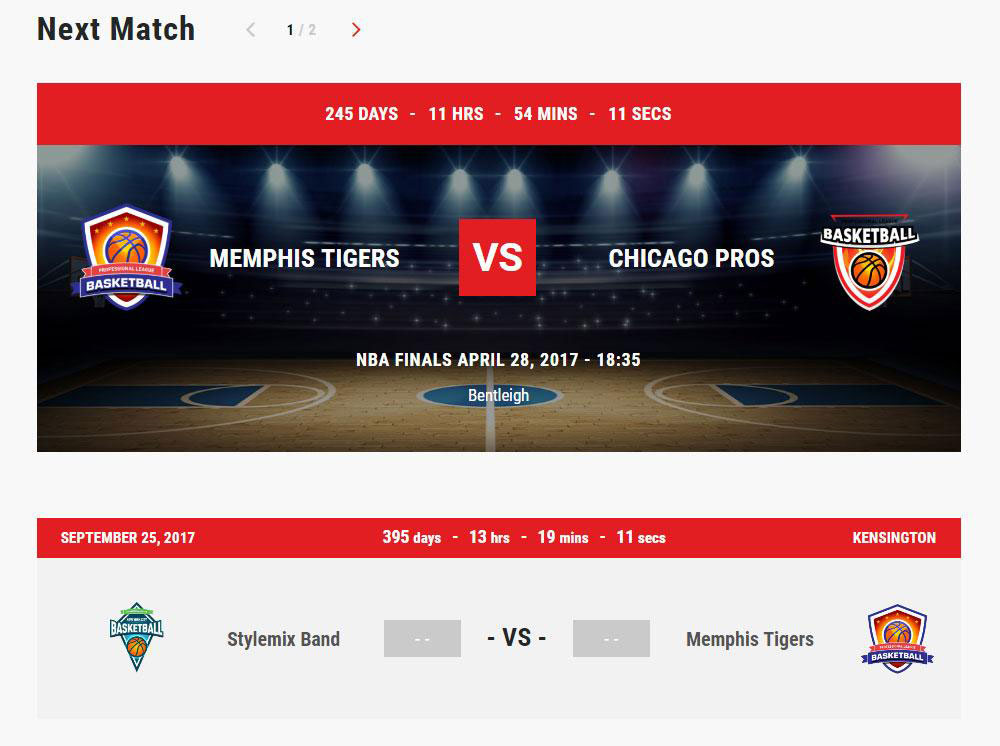Screen dimensions: 1000x746
Task: Go to previous match with grey arrow
Action: coord(251,30)
